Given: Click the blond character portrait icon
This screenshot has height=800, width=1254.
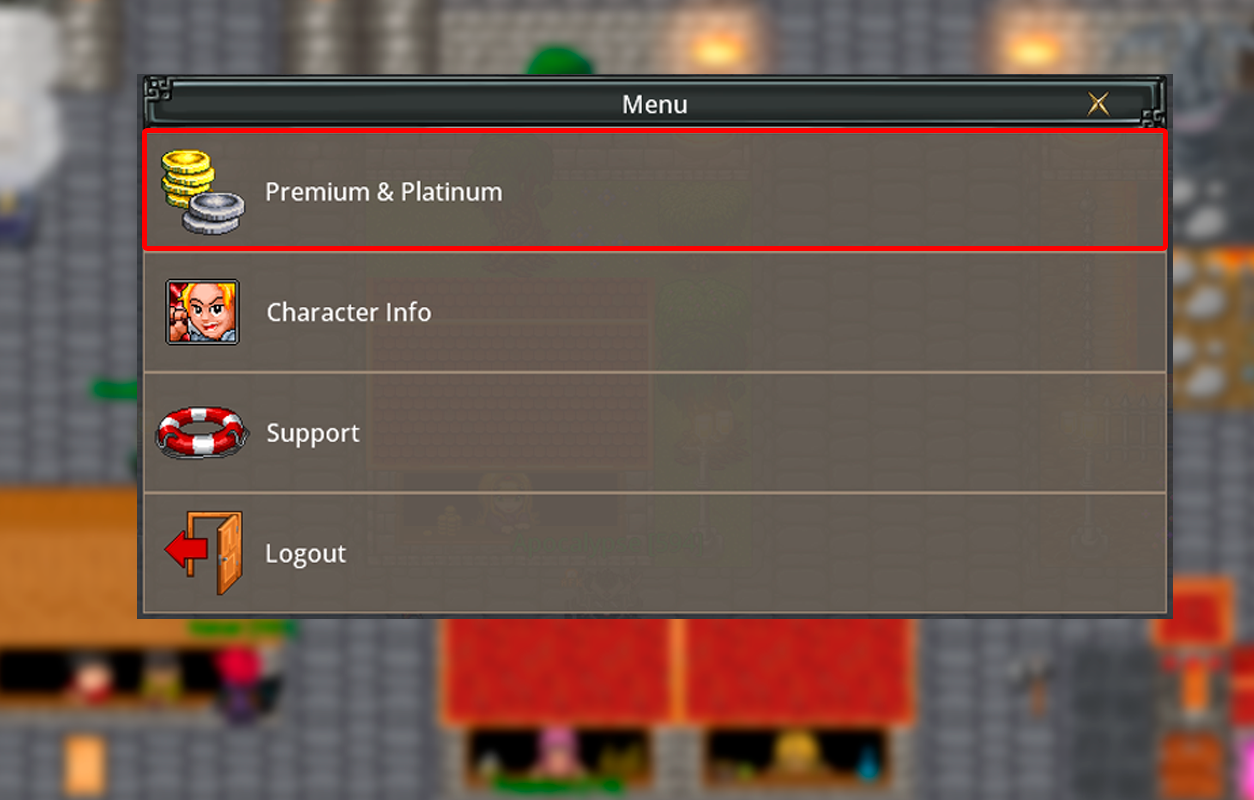Looking at the screenshot, I should point(202,312).
